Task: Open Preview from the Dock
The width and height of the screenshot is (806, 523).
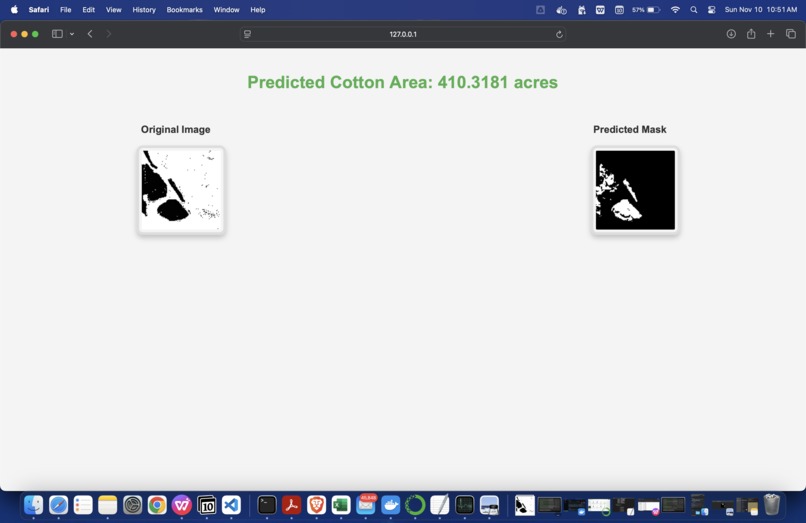Action: tap(489, 505)
